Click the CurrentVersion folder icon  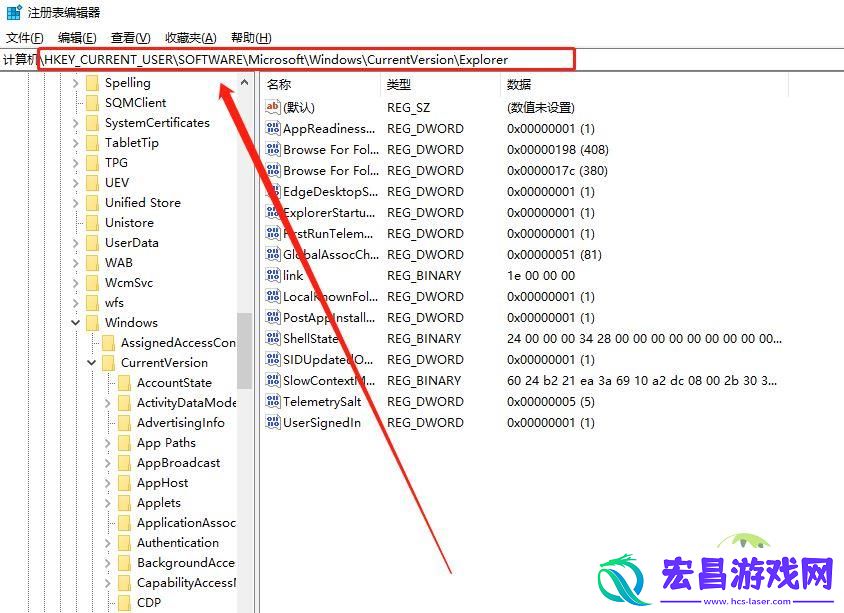[x=109, y=363]
